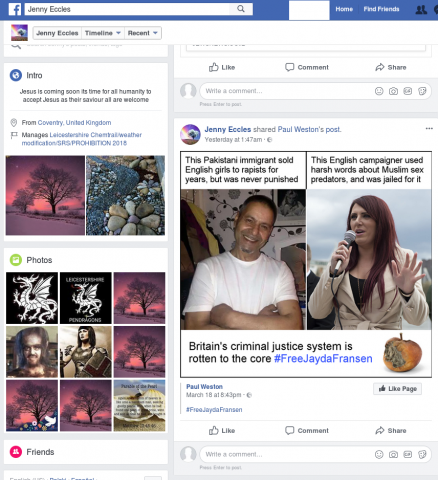Click the March 18 at 8:43pm timestamp
This screenshot has width=438, height=480.
coord(214,395)
